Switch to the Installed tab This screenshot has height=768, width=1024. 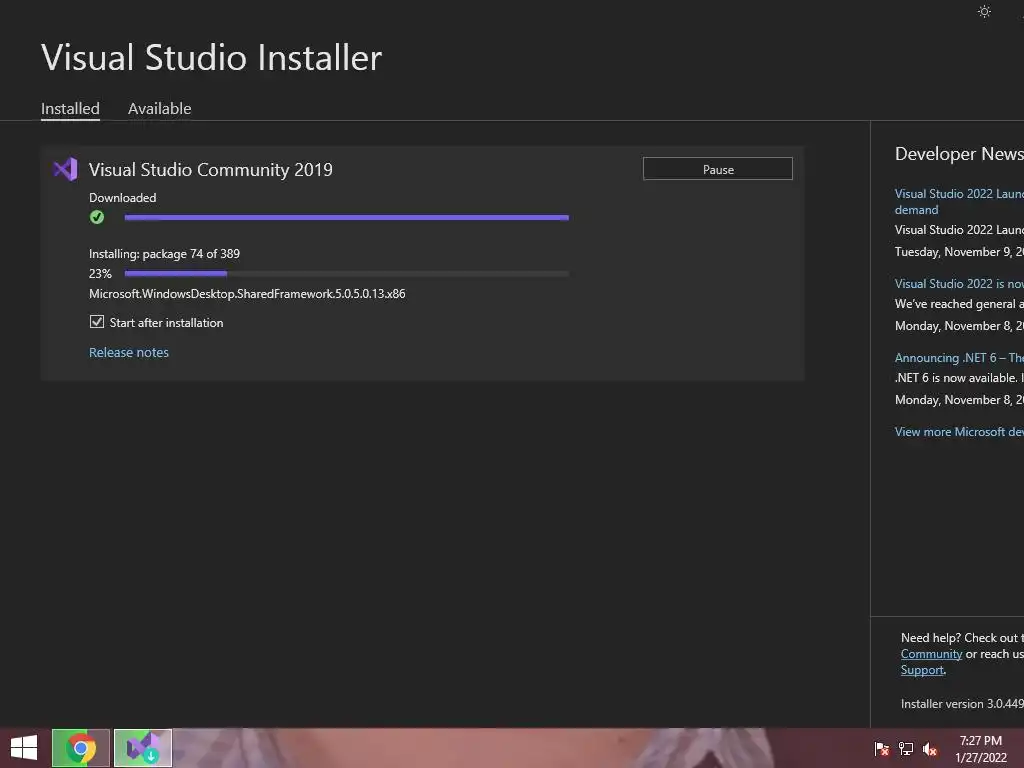pyautogui.click(x=71, y=108)
